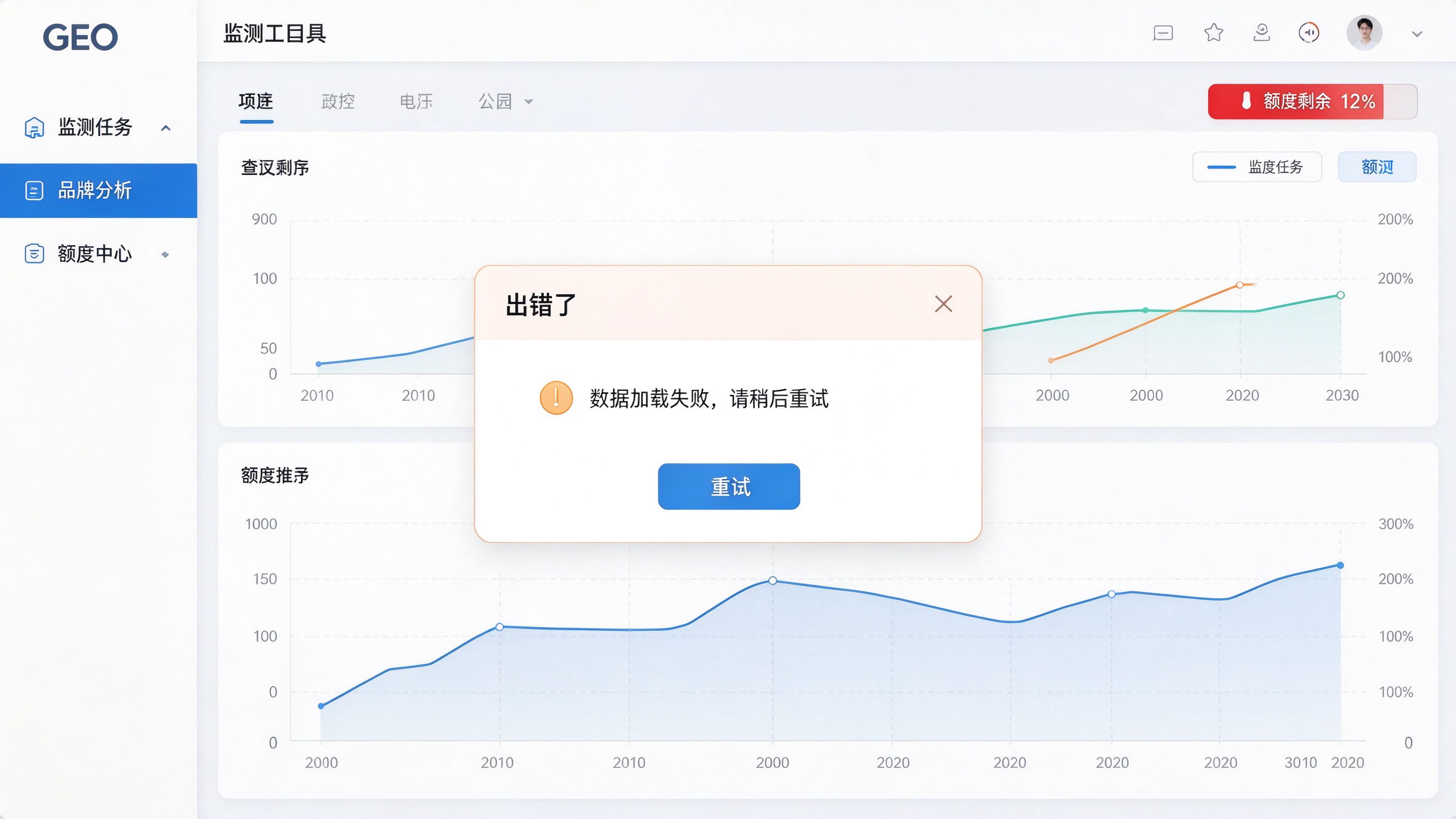Click lower chart peak point at 150
Image resolution: width=1456 pixels, height=819 pixels.
coord(773,581)
